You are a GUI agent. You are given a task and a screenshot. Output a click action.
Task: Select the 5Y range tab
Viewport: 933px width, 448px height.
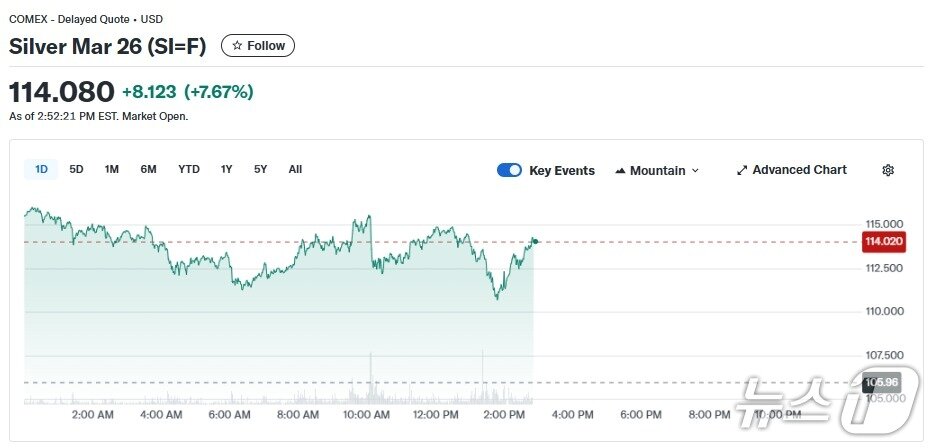tap(261, 169)
